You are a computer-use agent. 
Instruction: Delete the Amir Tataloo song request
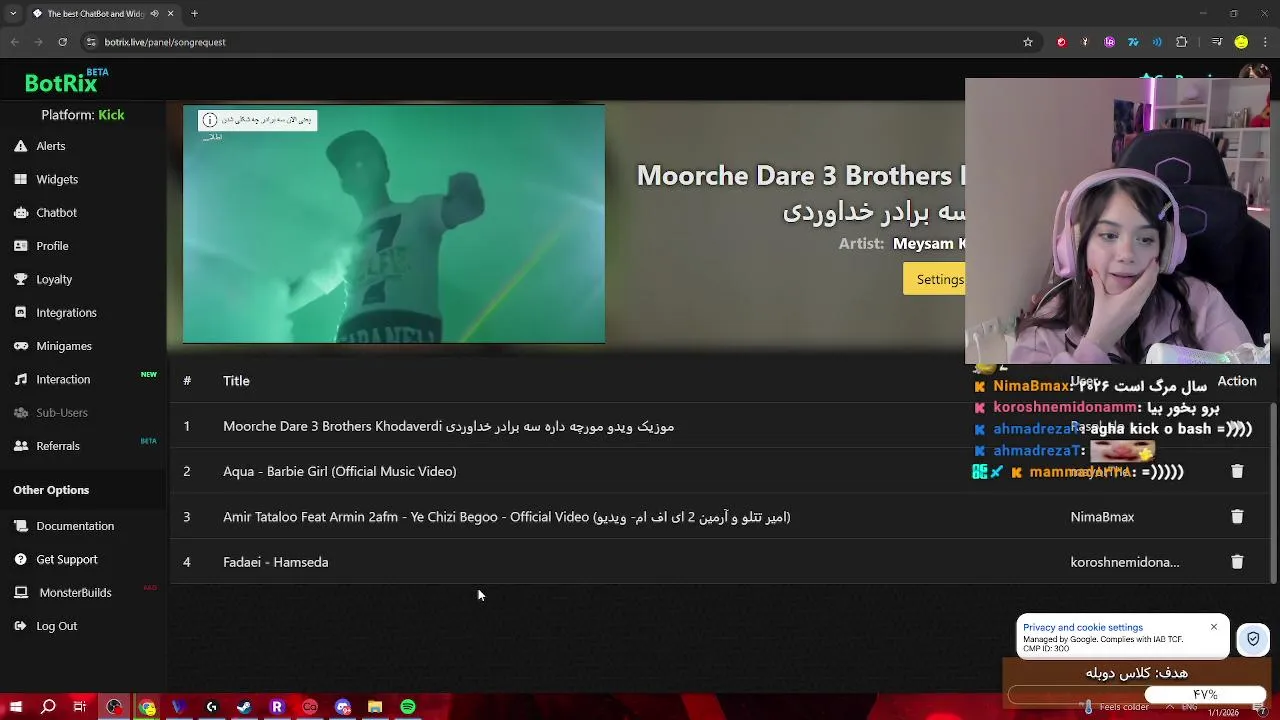[1237, 517]
